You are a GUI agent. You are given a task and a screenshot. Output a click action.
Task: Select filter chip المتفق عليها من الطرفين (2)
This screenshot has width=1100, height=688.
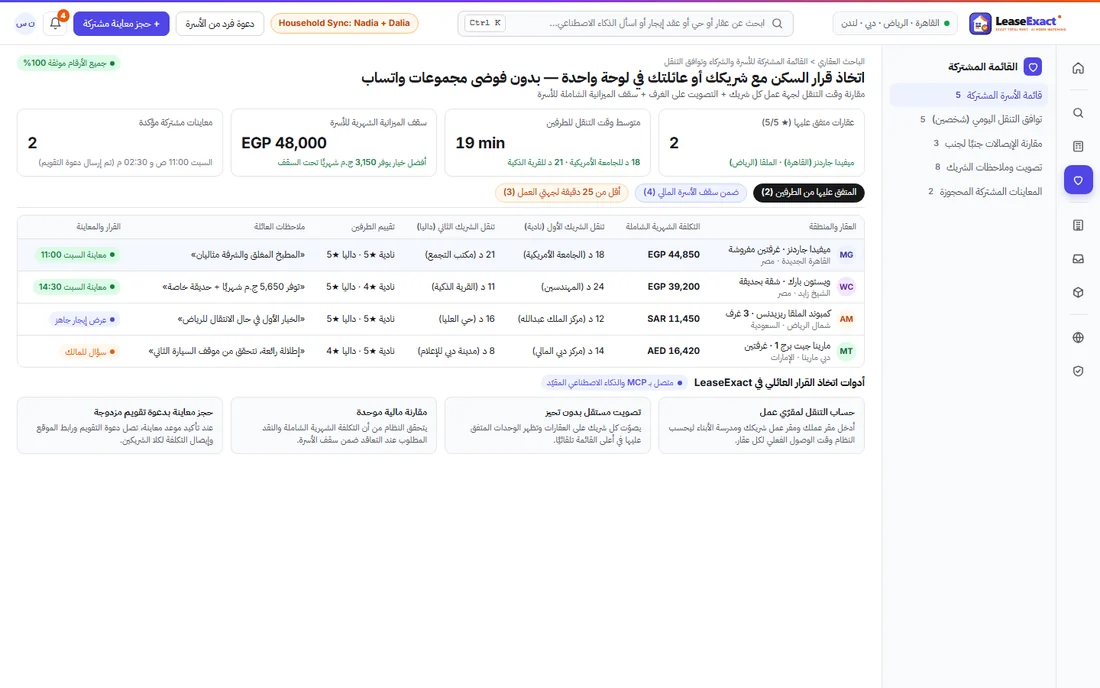809,192
